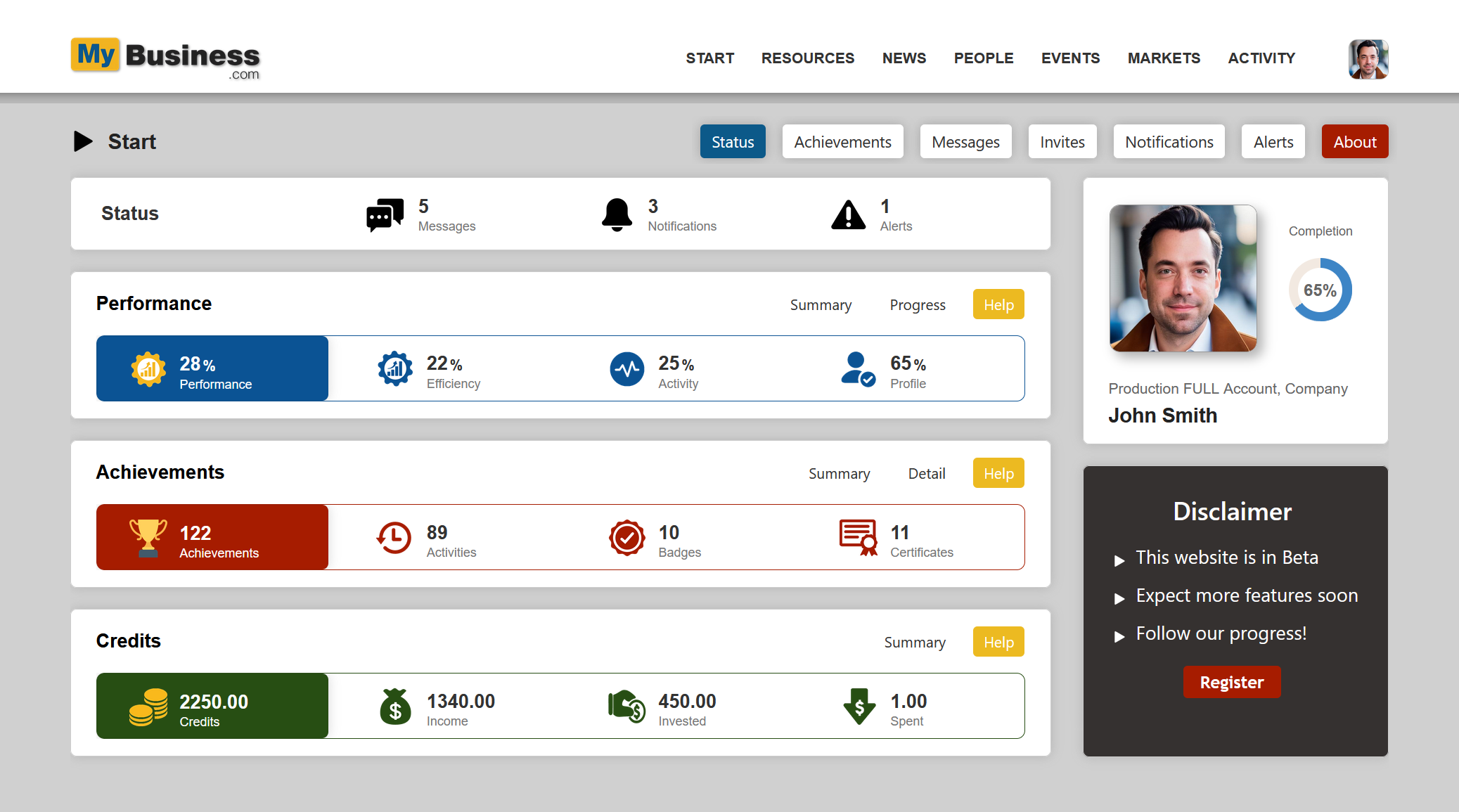Expand Credits Summary view

913,641
